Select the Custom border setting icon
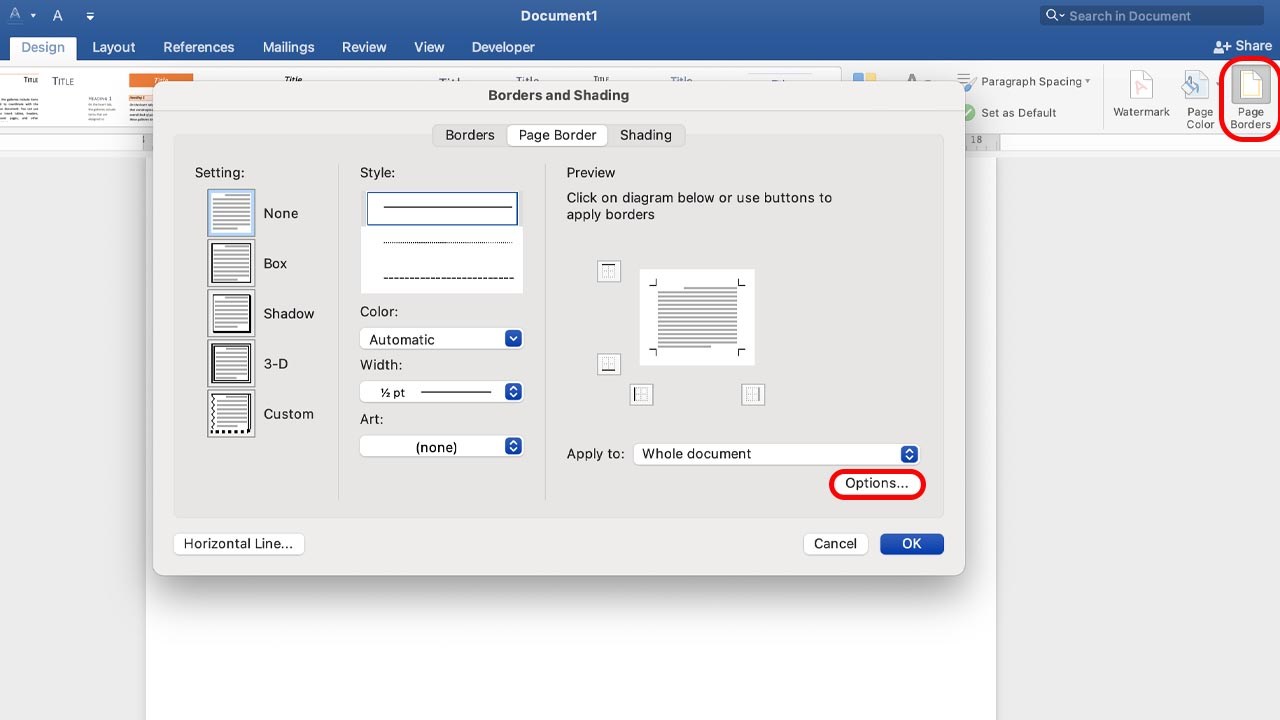1280x720 pixels. coord(231,413)
